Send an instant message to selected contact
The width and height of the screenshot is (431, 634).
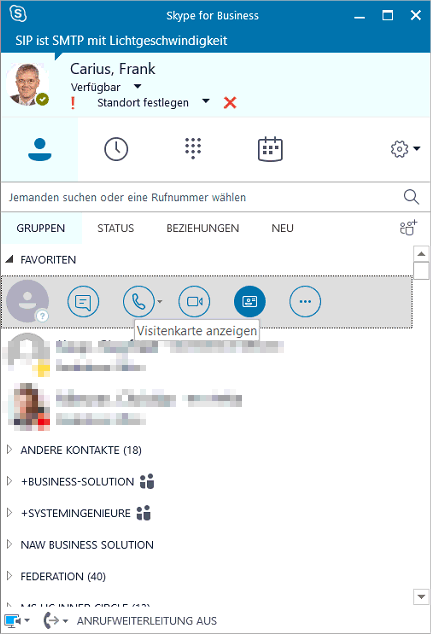coord(83,302)
